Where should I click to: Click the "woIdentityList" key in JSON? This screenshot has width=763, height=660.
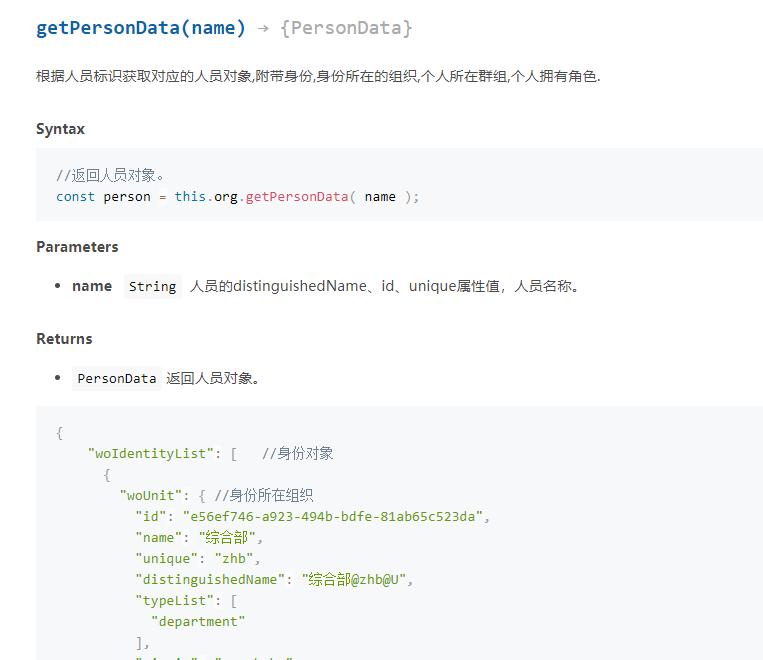coord(151,453)
